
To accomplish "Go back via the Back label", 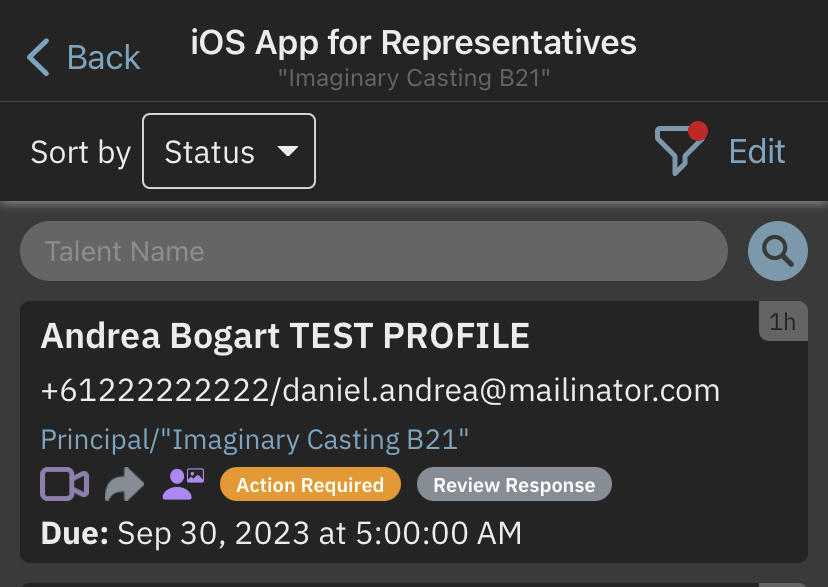I will [x=104, y=57].
